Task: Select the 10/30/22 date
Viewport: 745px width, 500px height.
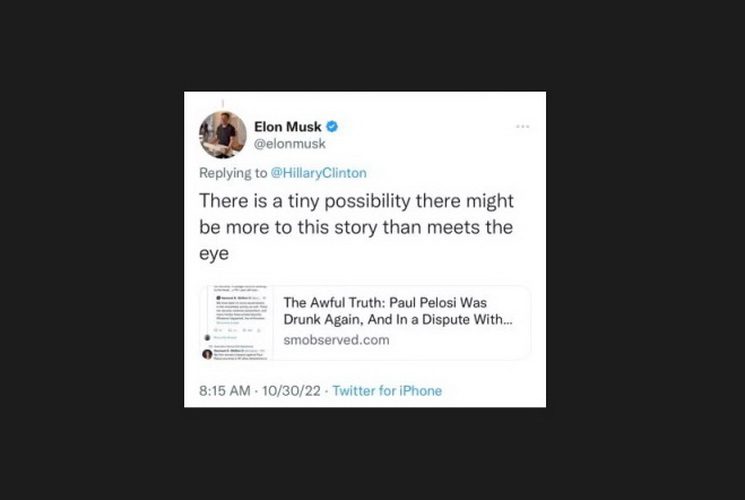Action: coord(291,390)
